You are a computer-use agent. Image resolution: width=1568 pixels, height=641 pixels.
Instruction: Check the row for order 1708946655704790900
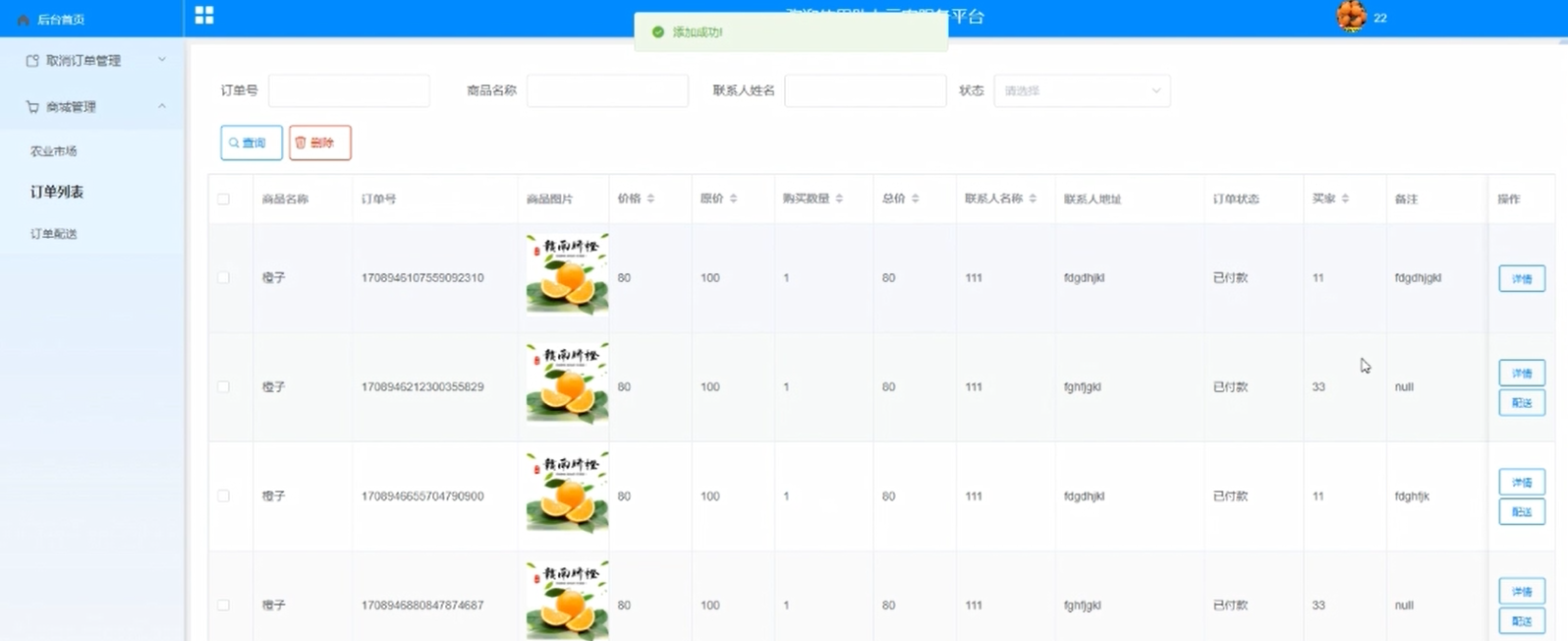pos(224,496)
